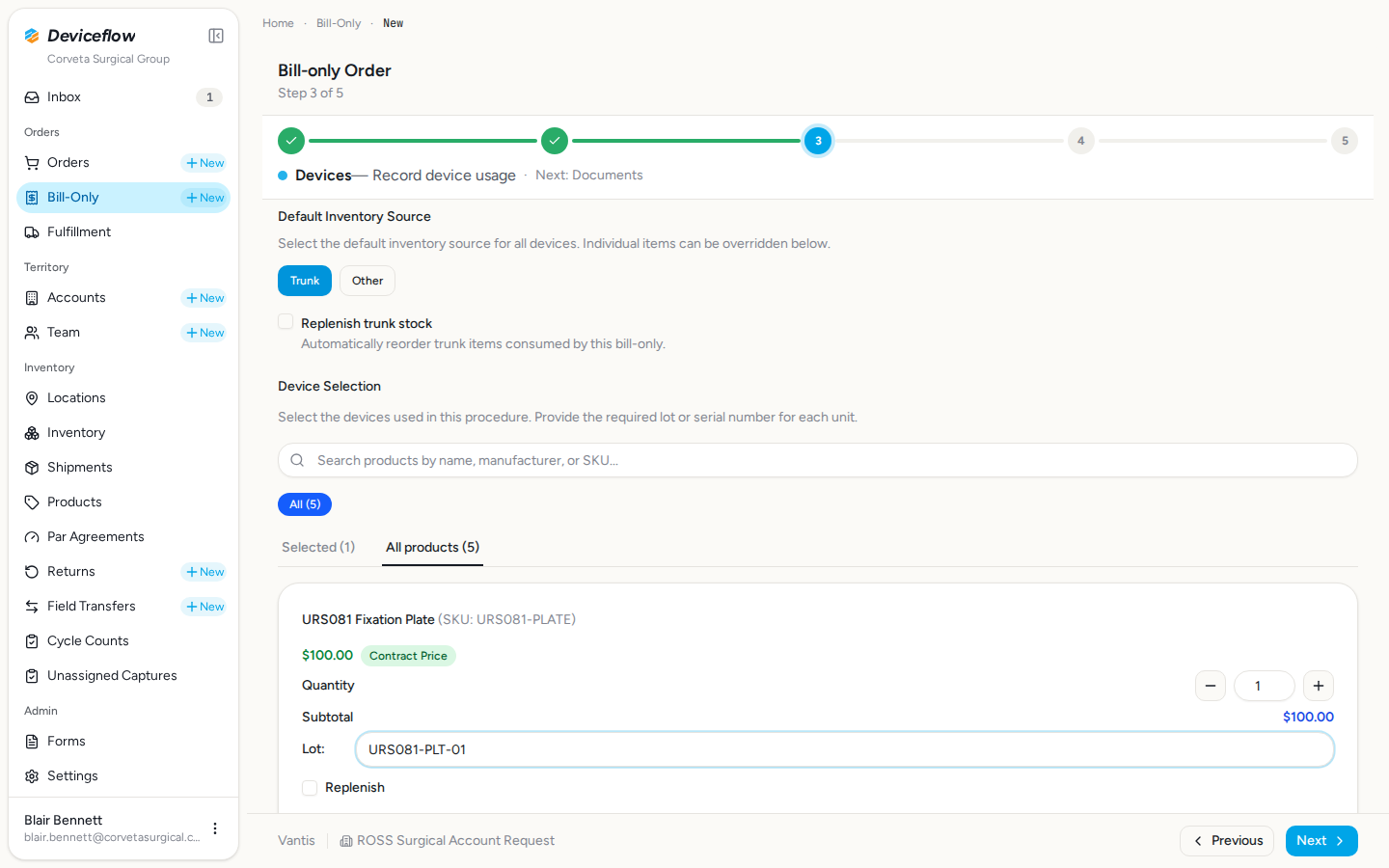Edit the Lot number field
Image resolution: width=1389 pixels, height=868 pixels.
[x=845, y=749]
